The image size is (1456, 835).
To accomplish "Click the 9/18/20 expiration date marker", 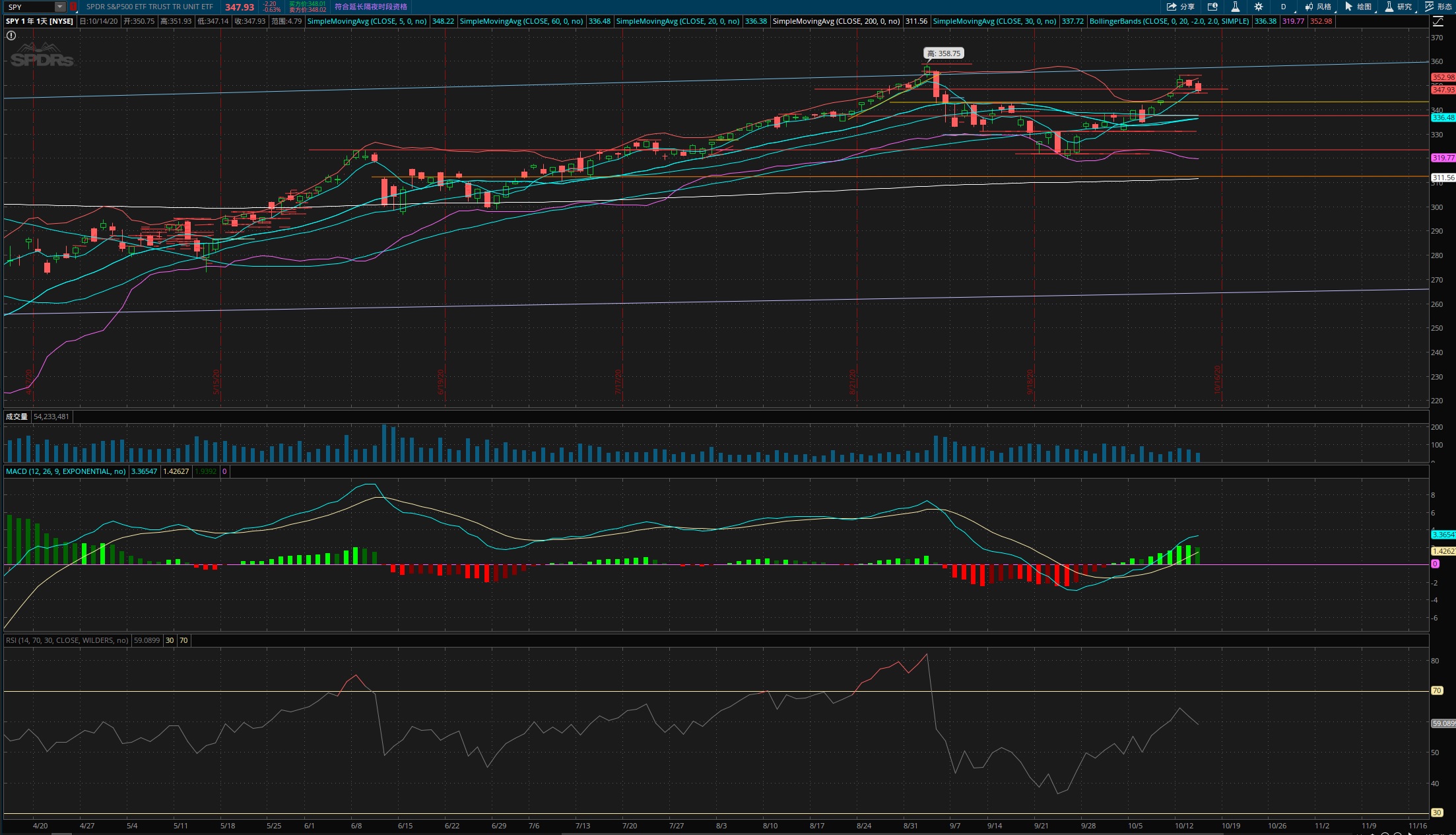I will coord(1030,382).
